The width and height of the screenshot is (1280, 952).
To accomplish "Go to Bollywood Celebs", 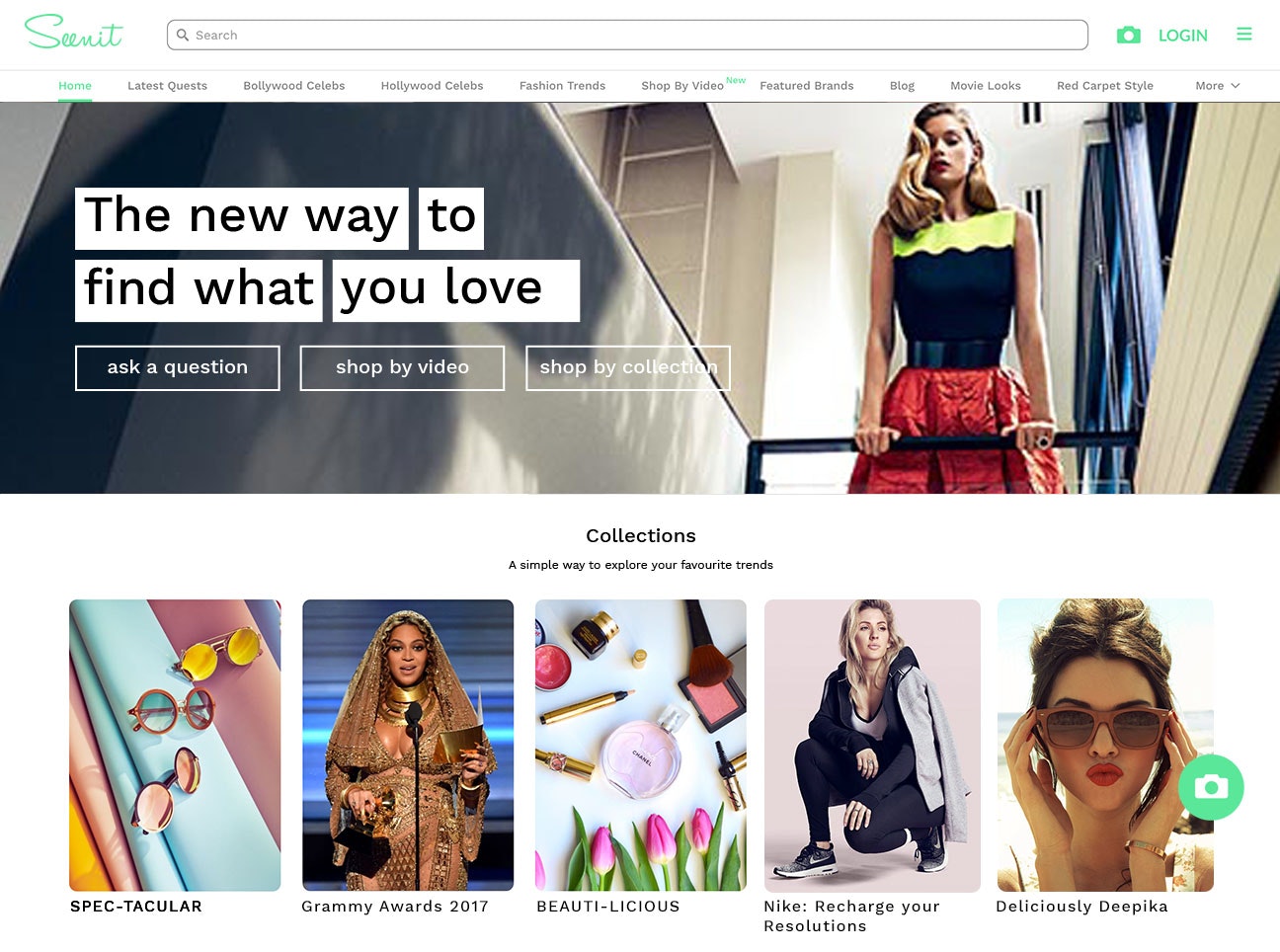I will click(294, 86).
